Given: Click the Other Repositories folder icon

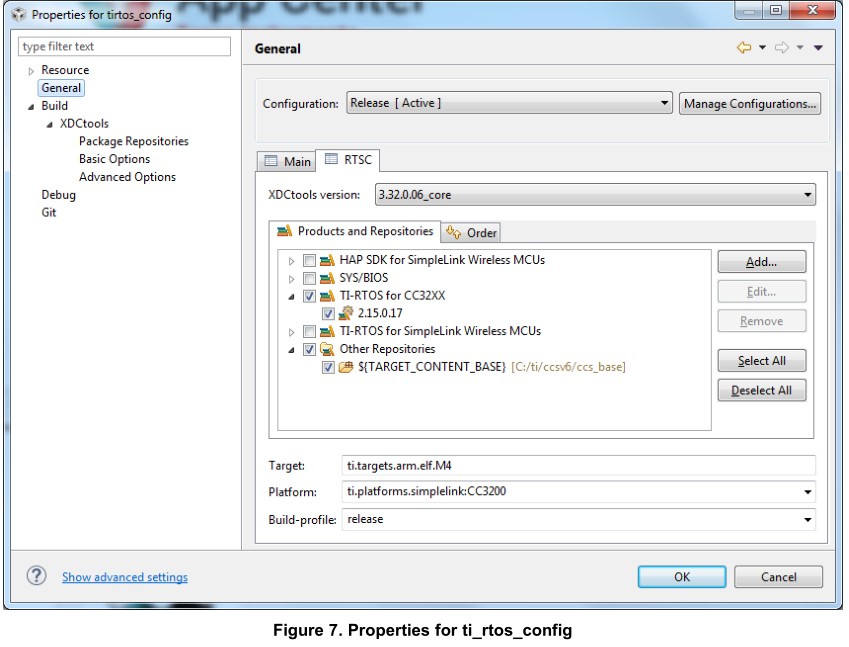Looking at the screenshot, I should (x=327, y=349).
